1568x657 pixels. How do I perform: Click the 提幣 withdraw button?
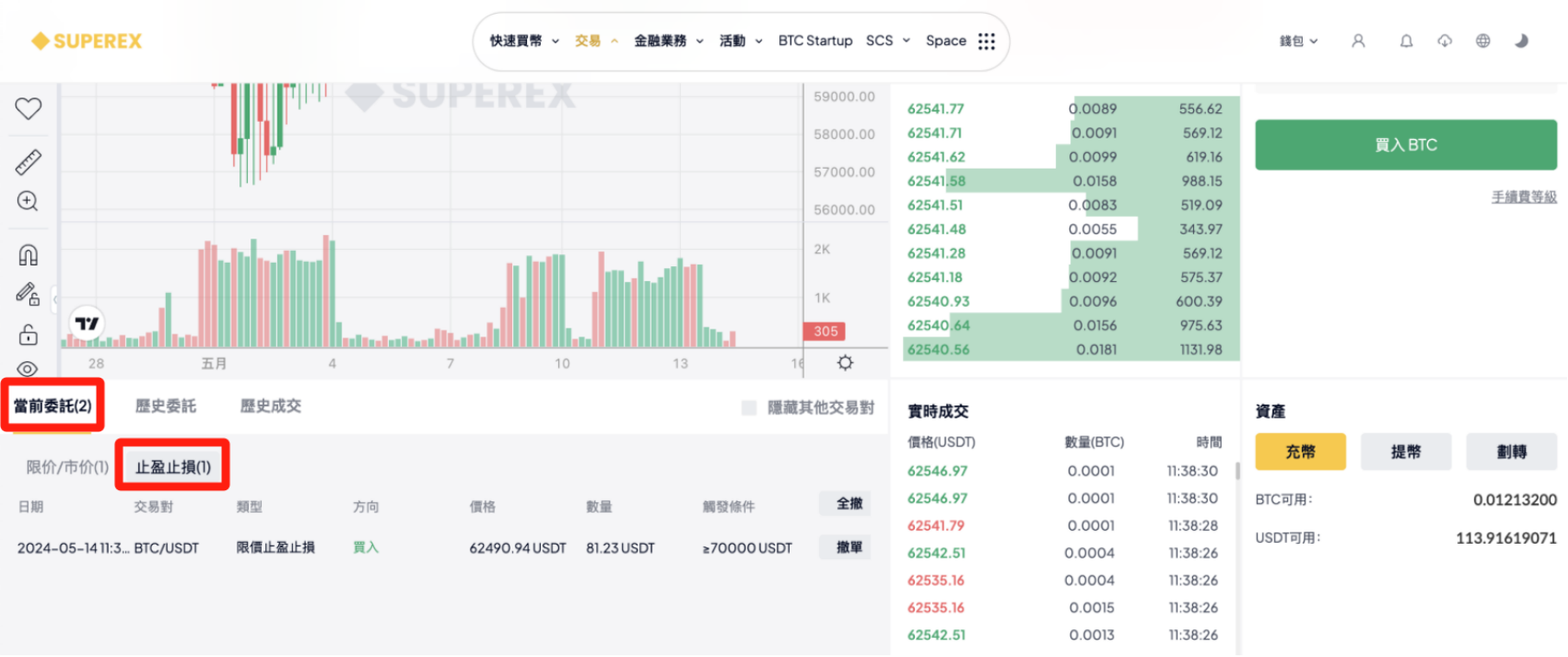pyautogui.click(x=1406, y=451)
